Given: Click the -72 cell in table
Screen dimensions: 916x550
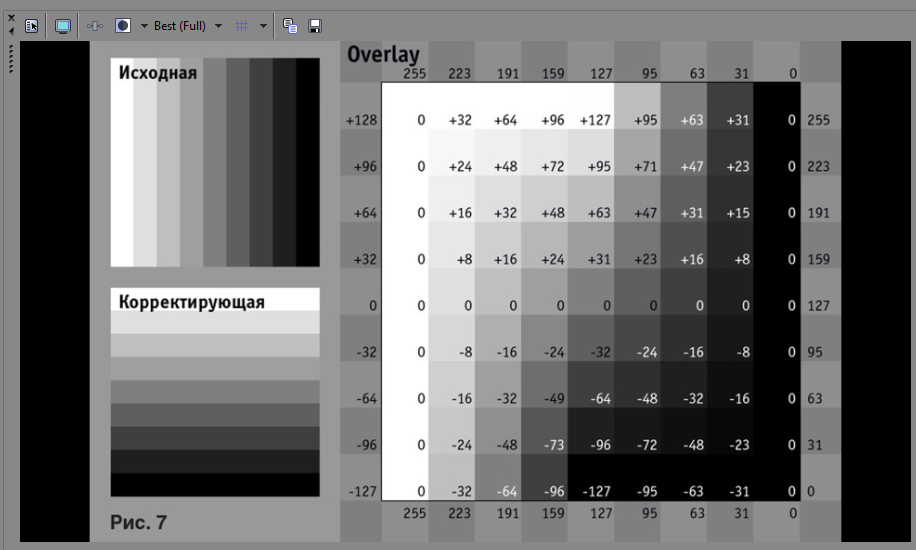Looking at the screenshot, I should click(647, 445).
